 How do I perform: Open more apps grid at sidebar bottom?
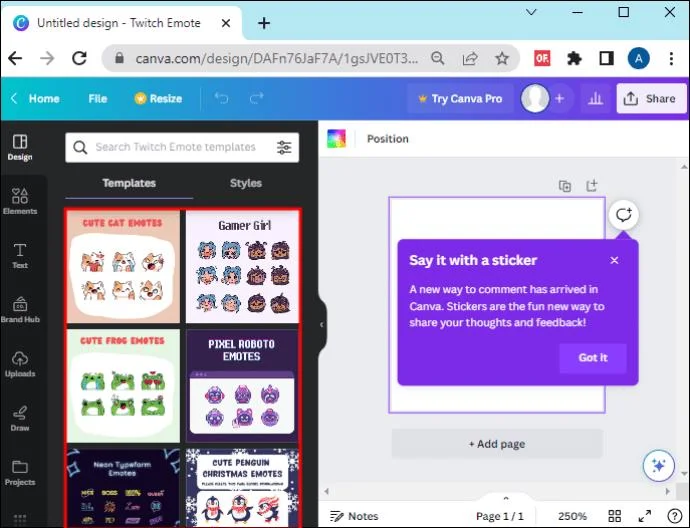point(20,519)
